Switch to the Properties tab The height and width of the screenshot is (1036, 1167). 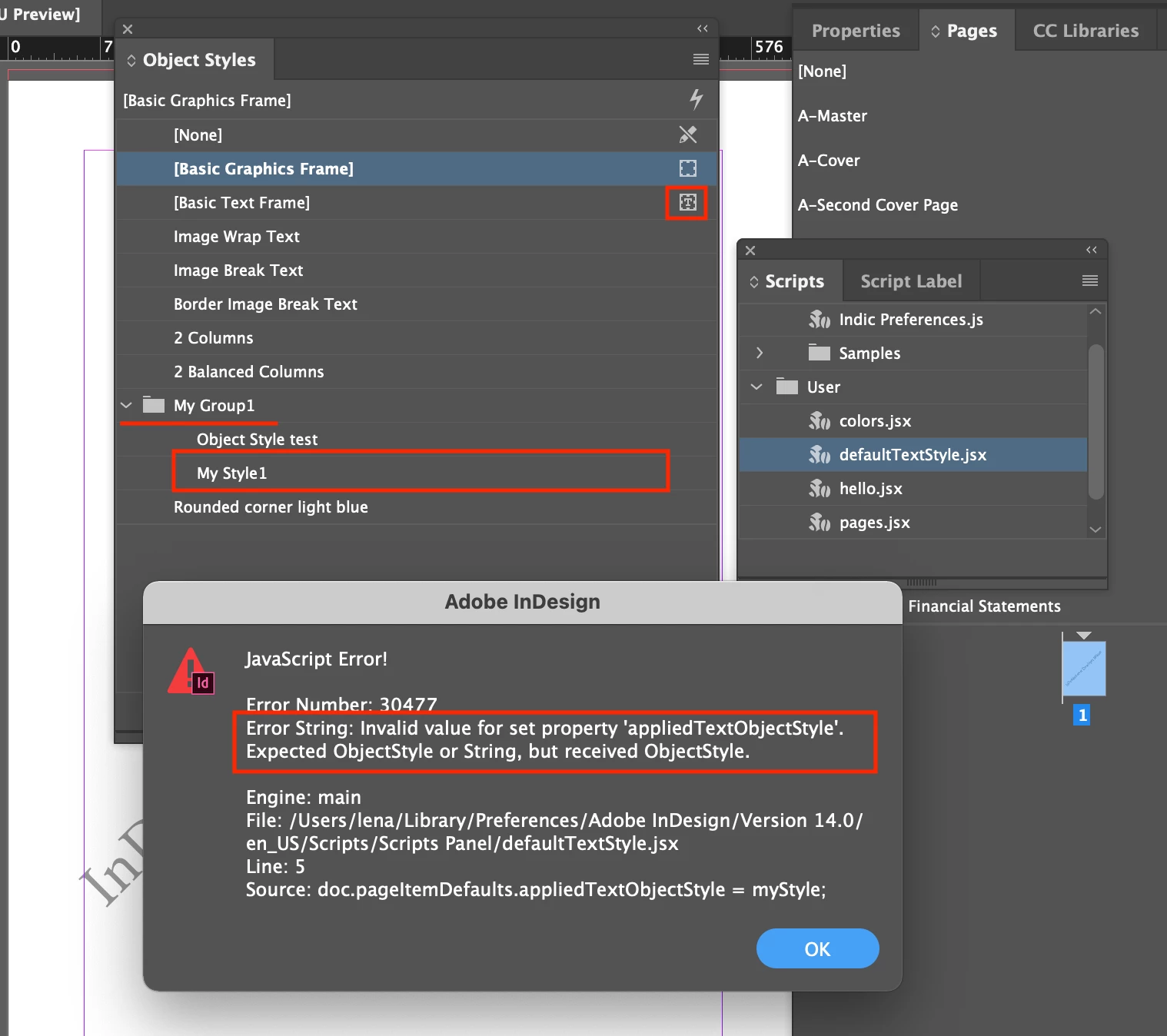[856, 31]
